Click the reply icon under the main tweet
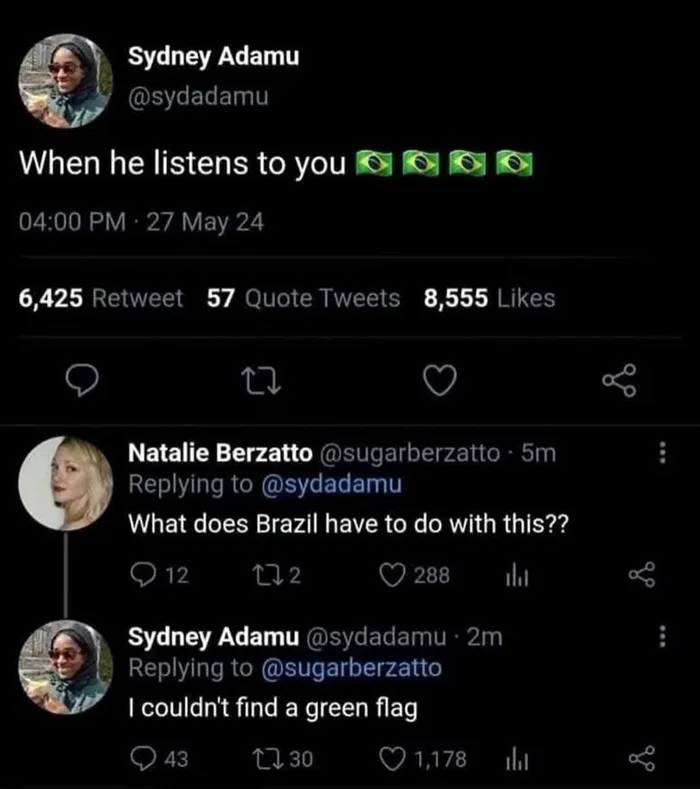This screenshot has height=789, width=700. [x=82, y=380]
